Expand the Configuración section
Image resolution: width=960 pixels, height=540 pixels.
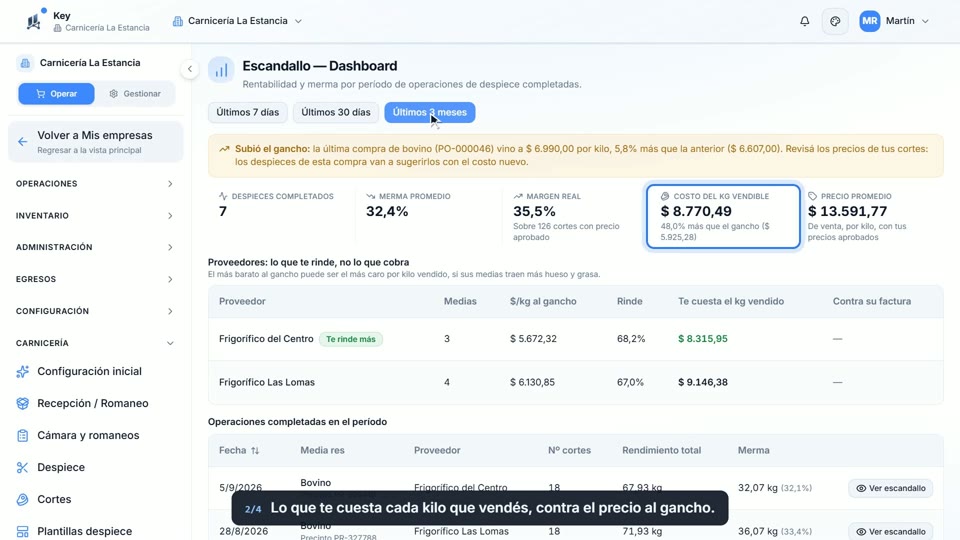coord(95,311)
